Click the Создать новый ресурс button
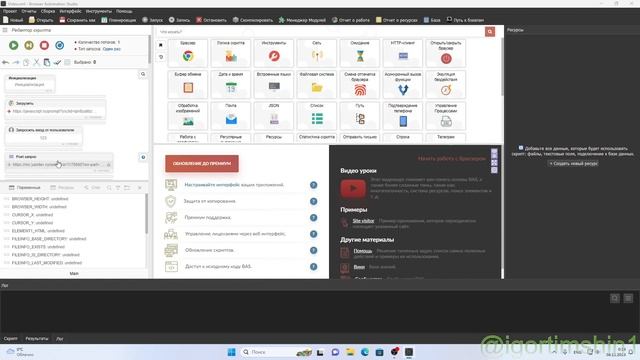Image resolution: width=640 pixels, height=360 pixels. click(573, 163)
